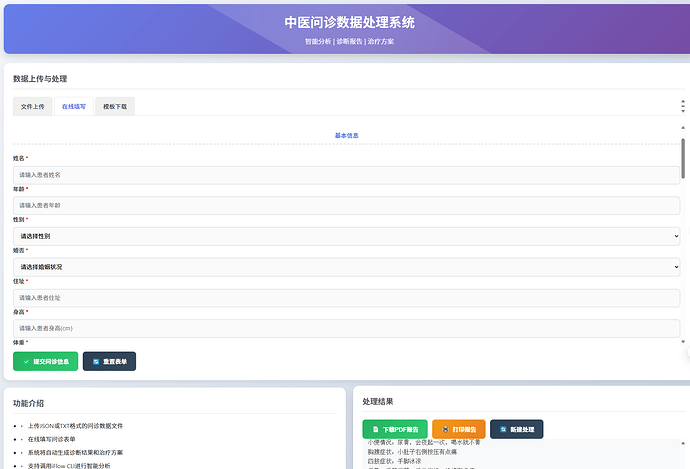Focus the 姓名 patient name field
The width and height of the screenshot is (690, 469).
coord(346,174)
